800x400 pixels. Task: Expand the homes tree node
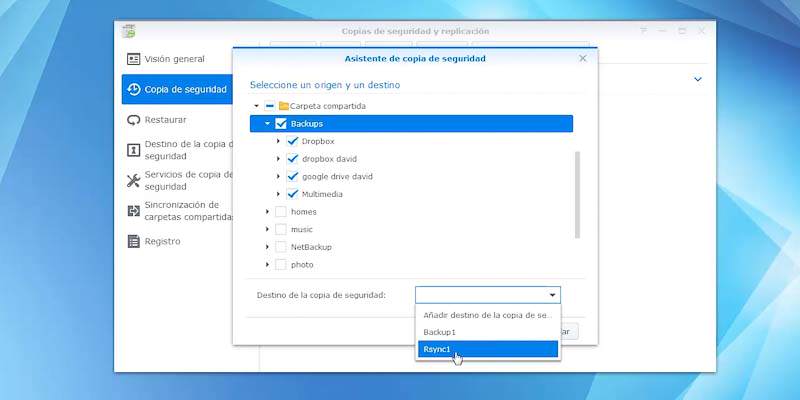[x=267, y=212]
